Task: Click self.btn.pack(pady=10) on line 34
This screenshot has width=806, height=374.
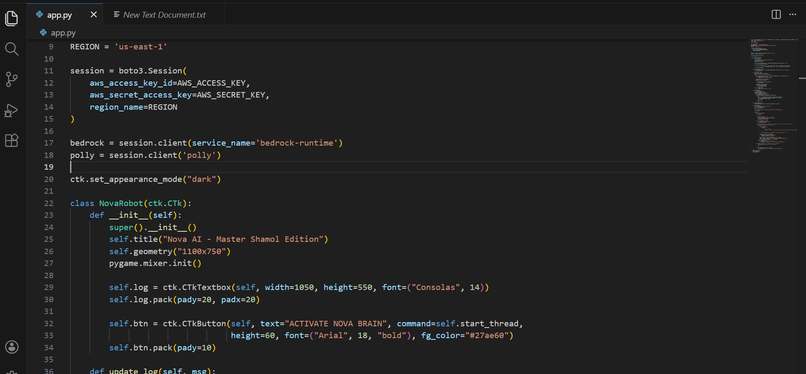Action: coord(162,348)
